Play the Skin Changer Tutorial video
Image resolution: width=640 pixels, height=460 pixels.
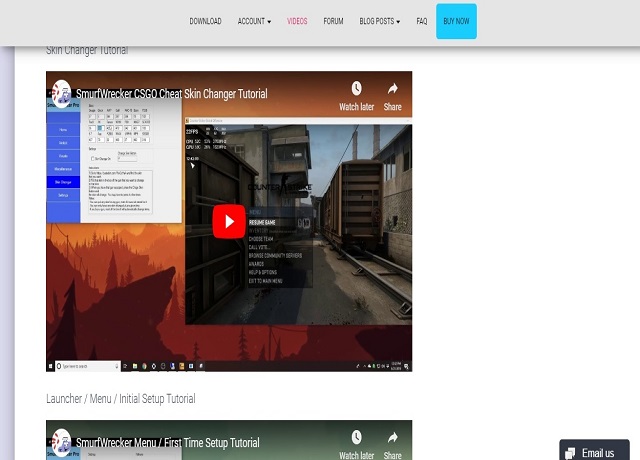[229, 221]
